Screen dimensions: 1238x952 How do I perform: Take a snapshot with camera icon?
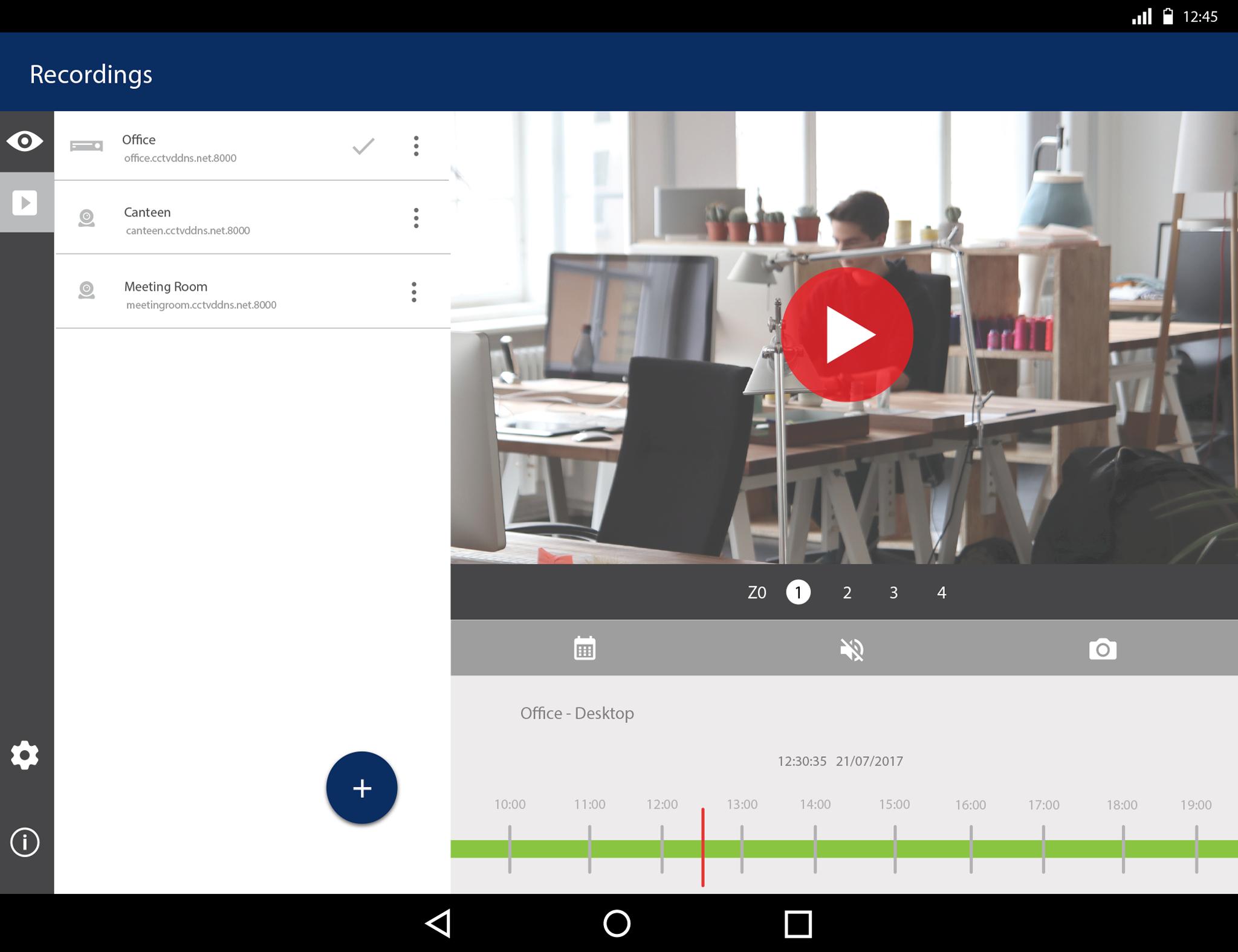pos(1103,649)
